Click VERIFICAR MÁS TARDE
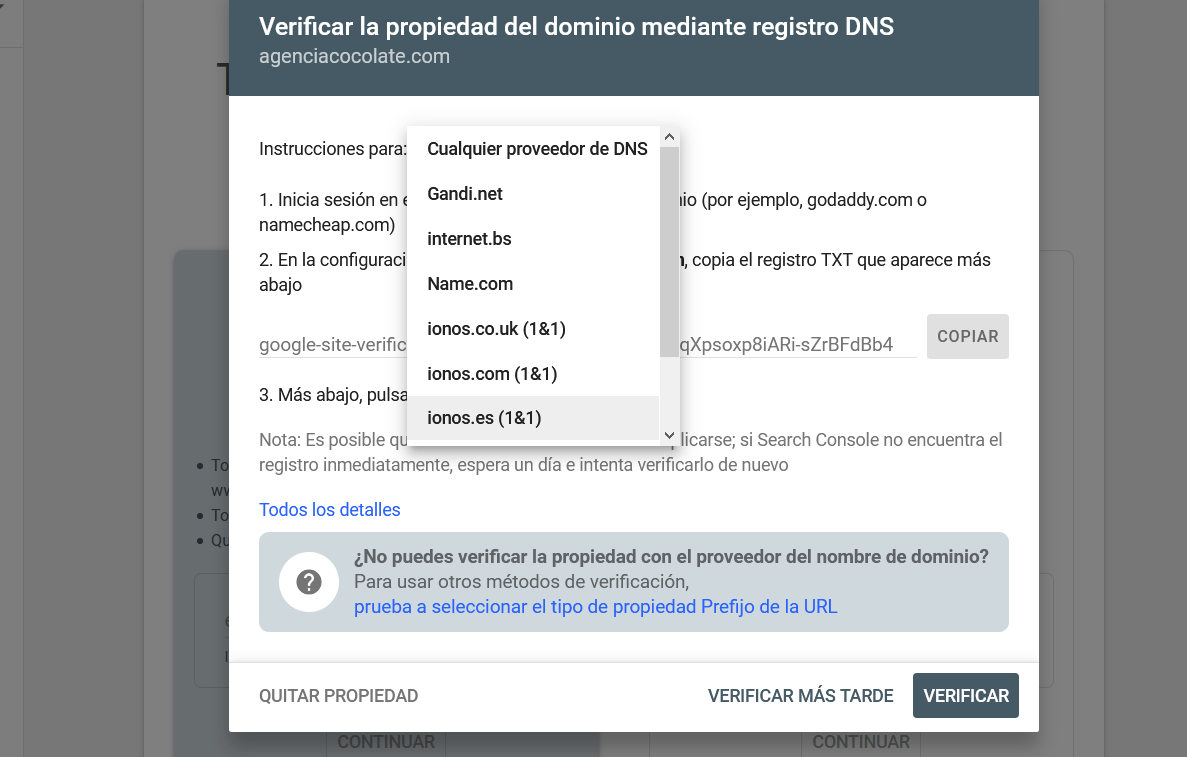Screen dimensions: 1187x757 pos(801,696)
